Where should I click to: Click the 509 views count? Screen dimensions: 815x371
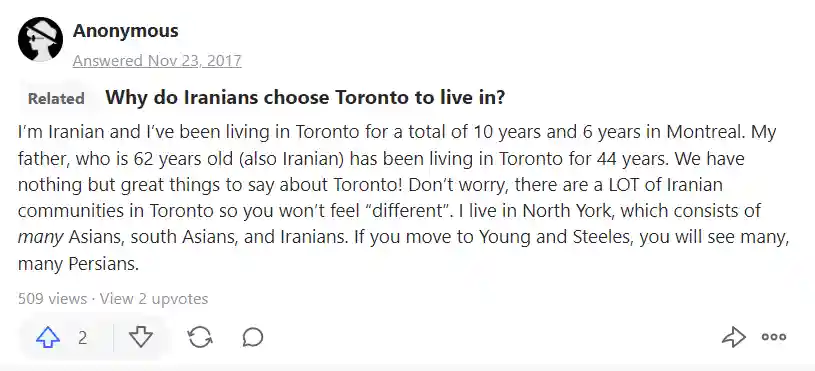point(52,299)
